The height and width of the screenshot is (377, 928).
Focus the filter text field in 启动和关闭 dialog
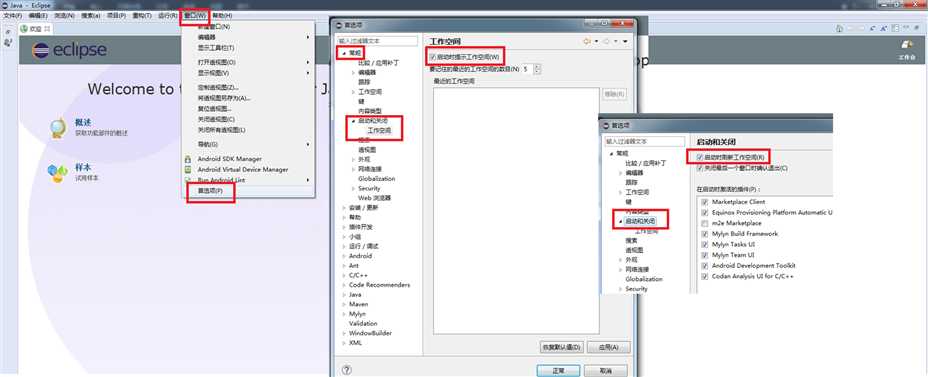644,141
